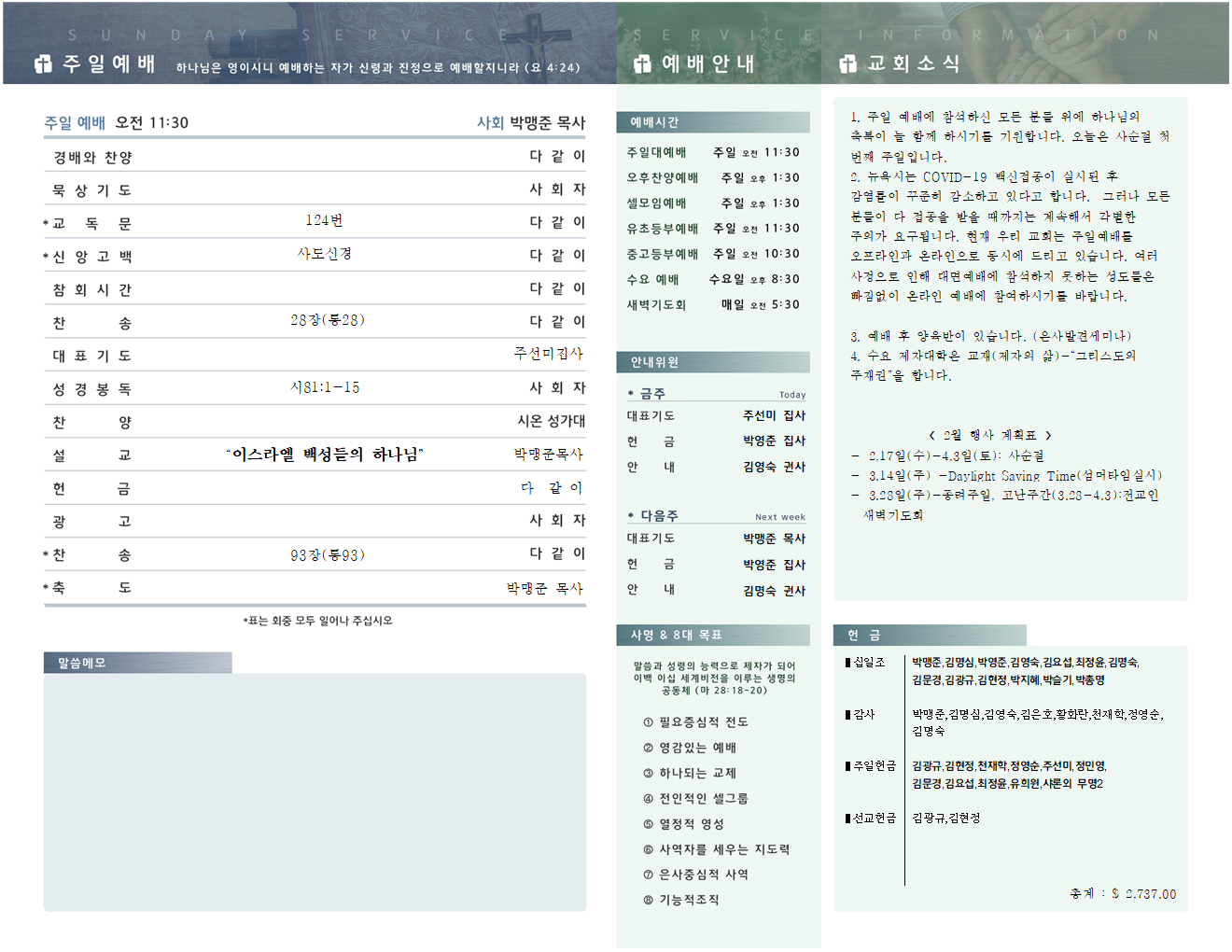Click the church icon beside 교회소식 heading
The image size is (1232, 952).
pyautogui.click(x=847, y=63)
